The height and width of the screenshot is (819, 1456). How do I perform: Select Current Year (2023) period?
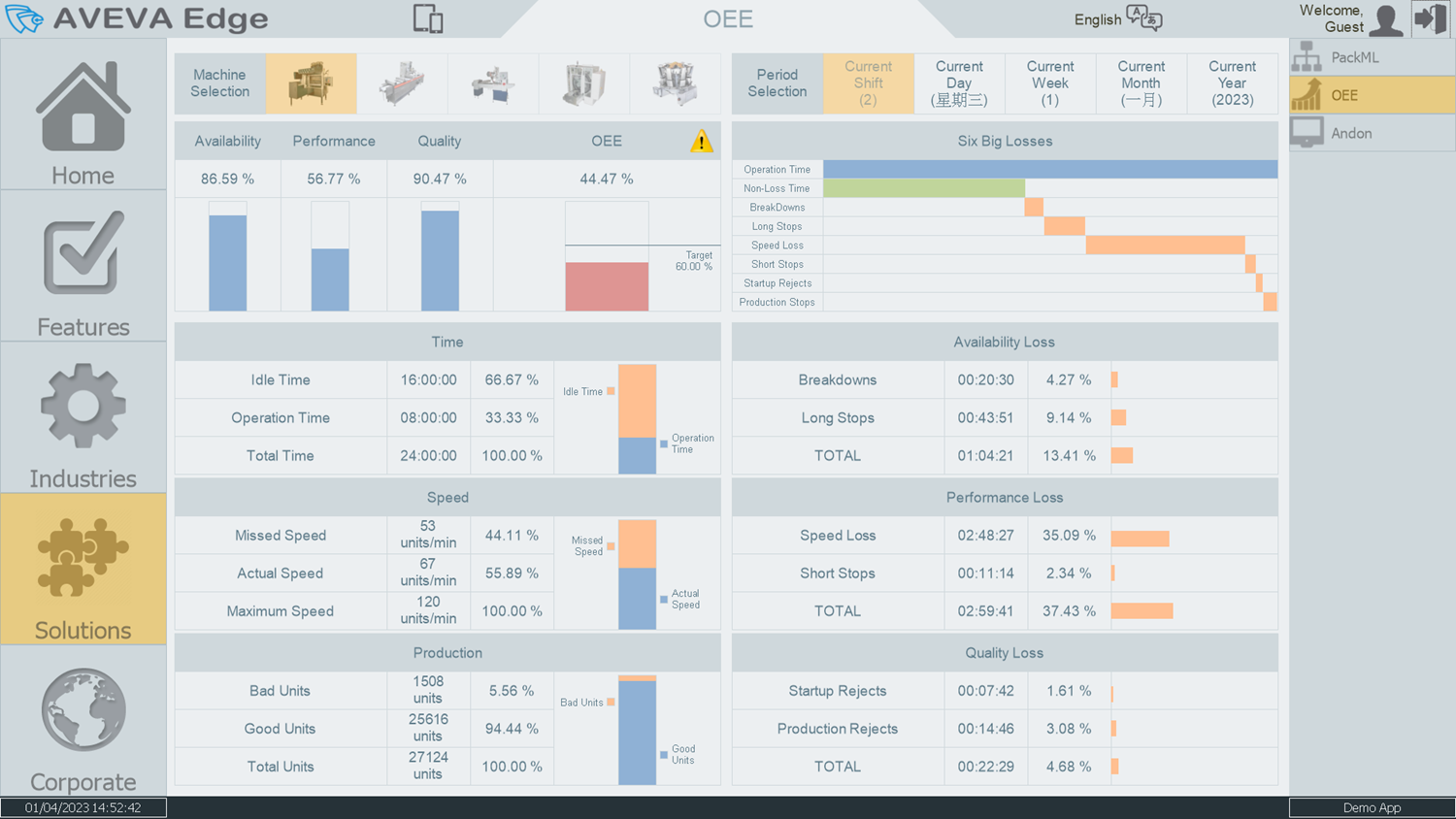[x=1233, y=83]
